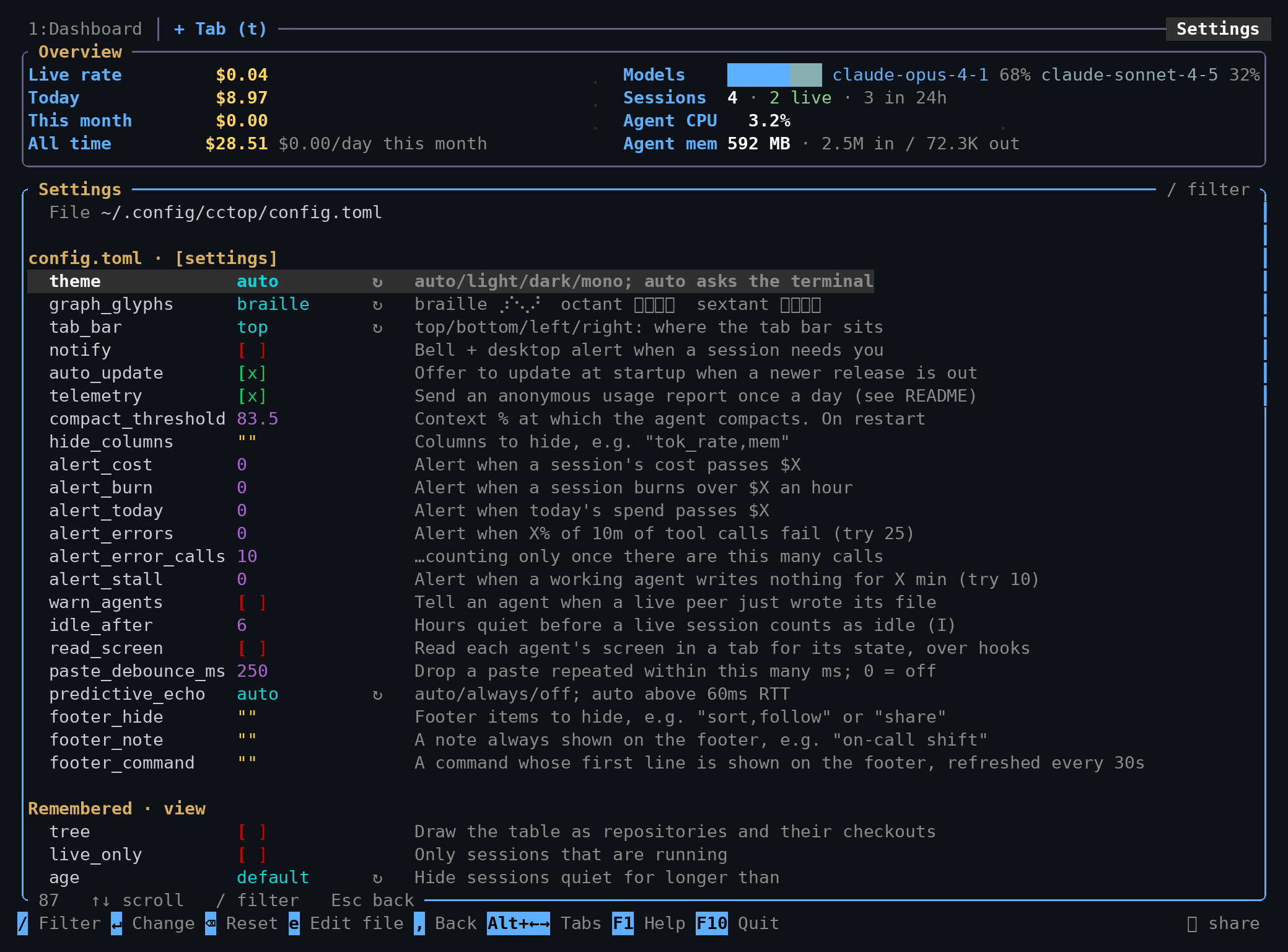Image resolution: width=1288 pixels, height=952 pixels.
Task: Toggle the read_screen checkbox
Action: click(x=252, y=649)
